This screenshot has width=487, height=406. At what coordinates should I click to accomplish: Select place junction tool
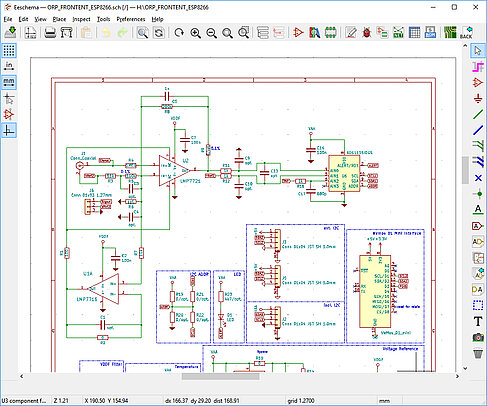[x=478, y=194]
